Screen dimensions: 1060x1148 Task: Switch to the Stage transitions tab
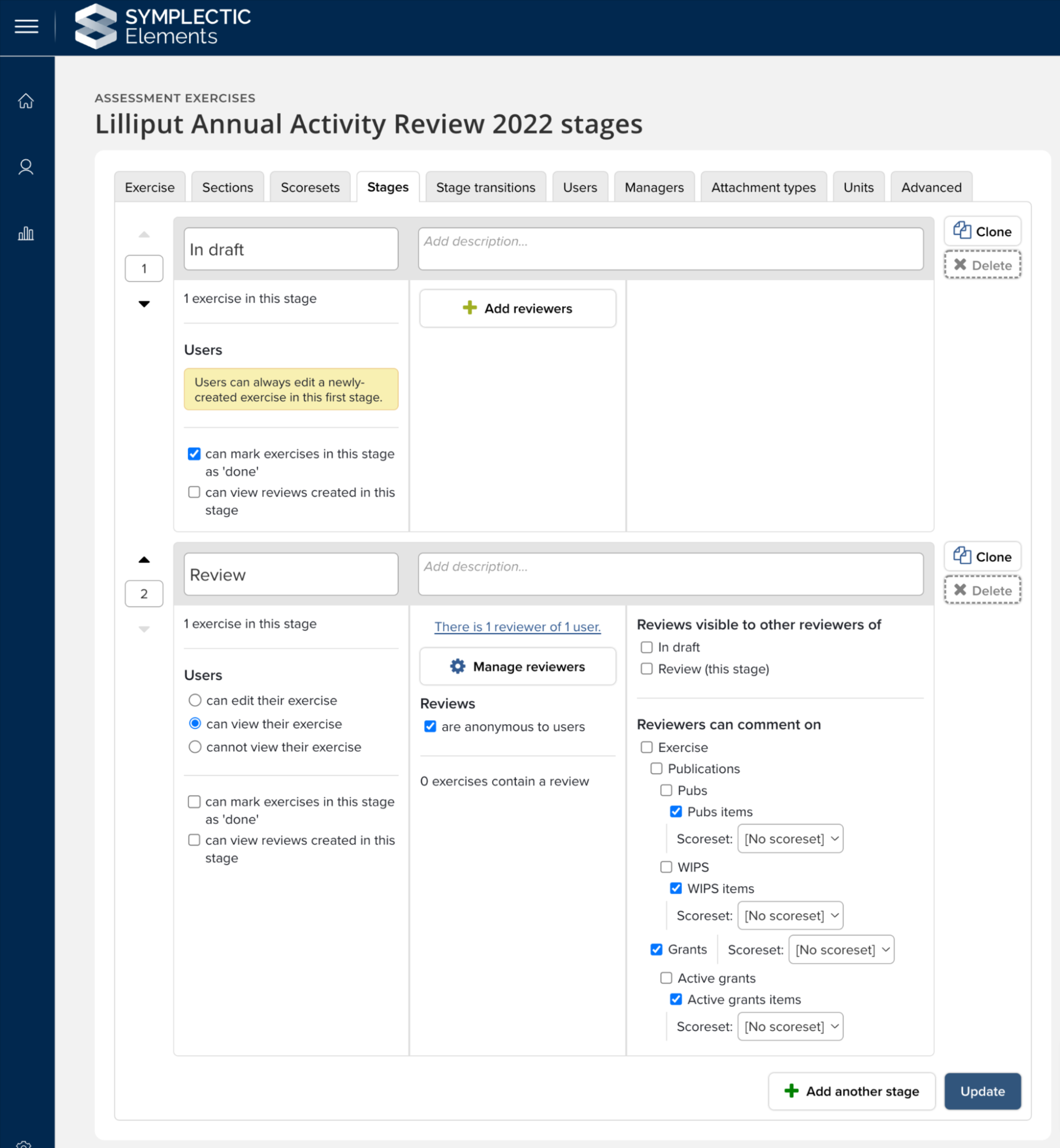(x=485, y=187)
